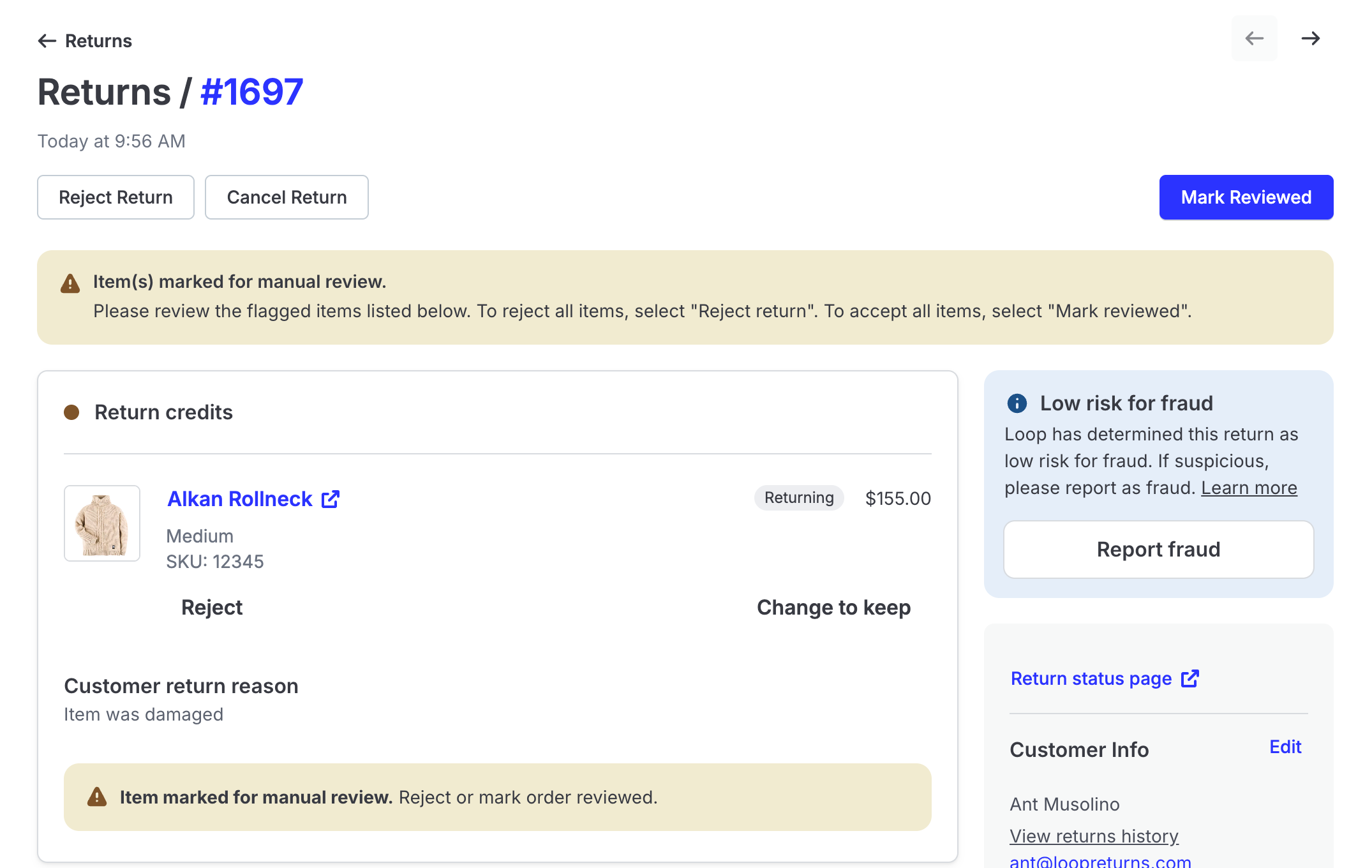Click external link icon beside Alkan Rollneck
This screenshot has width=1372, height=868.
coord(331,499)
